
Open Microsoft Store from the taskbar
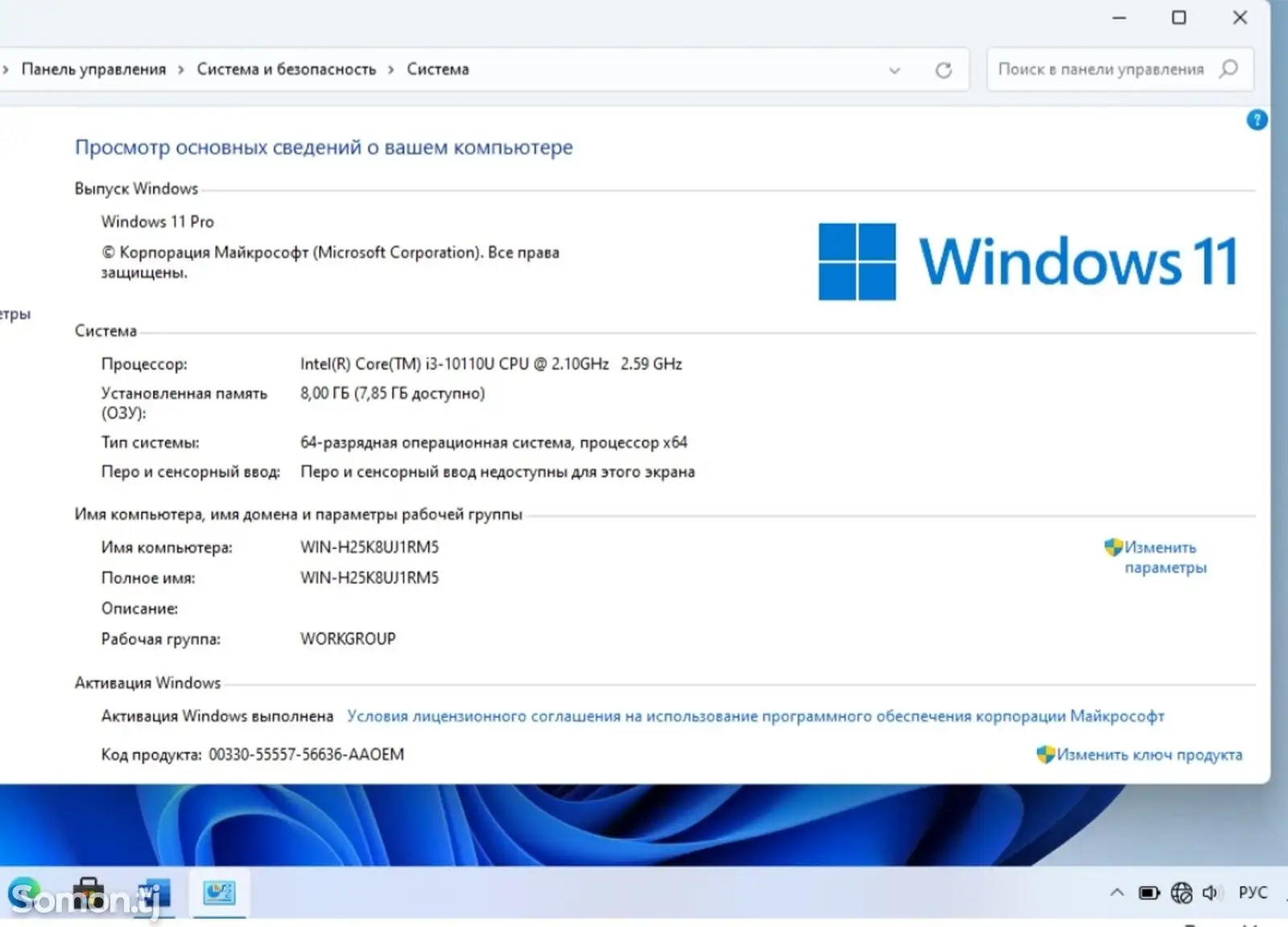pyautogui.click(x=89, y=894)
